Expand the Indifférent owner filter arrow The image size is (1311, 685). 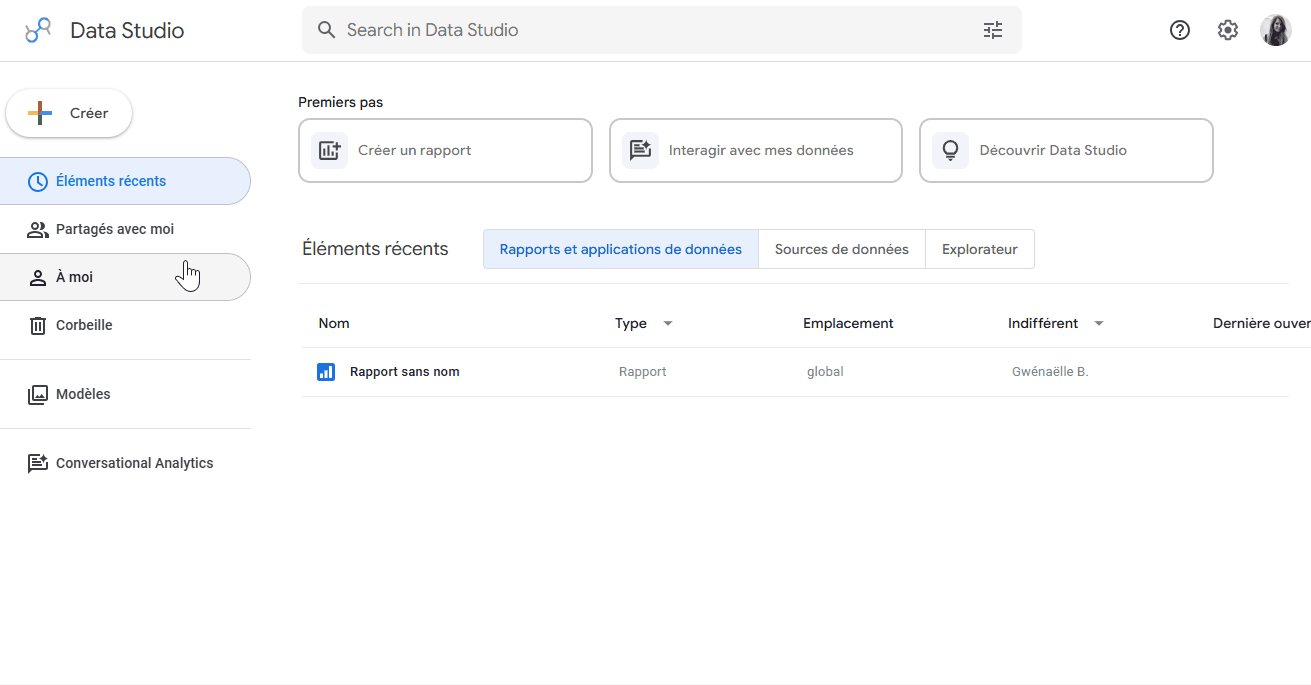[x=1099, y=323]
